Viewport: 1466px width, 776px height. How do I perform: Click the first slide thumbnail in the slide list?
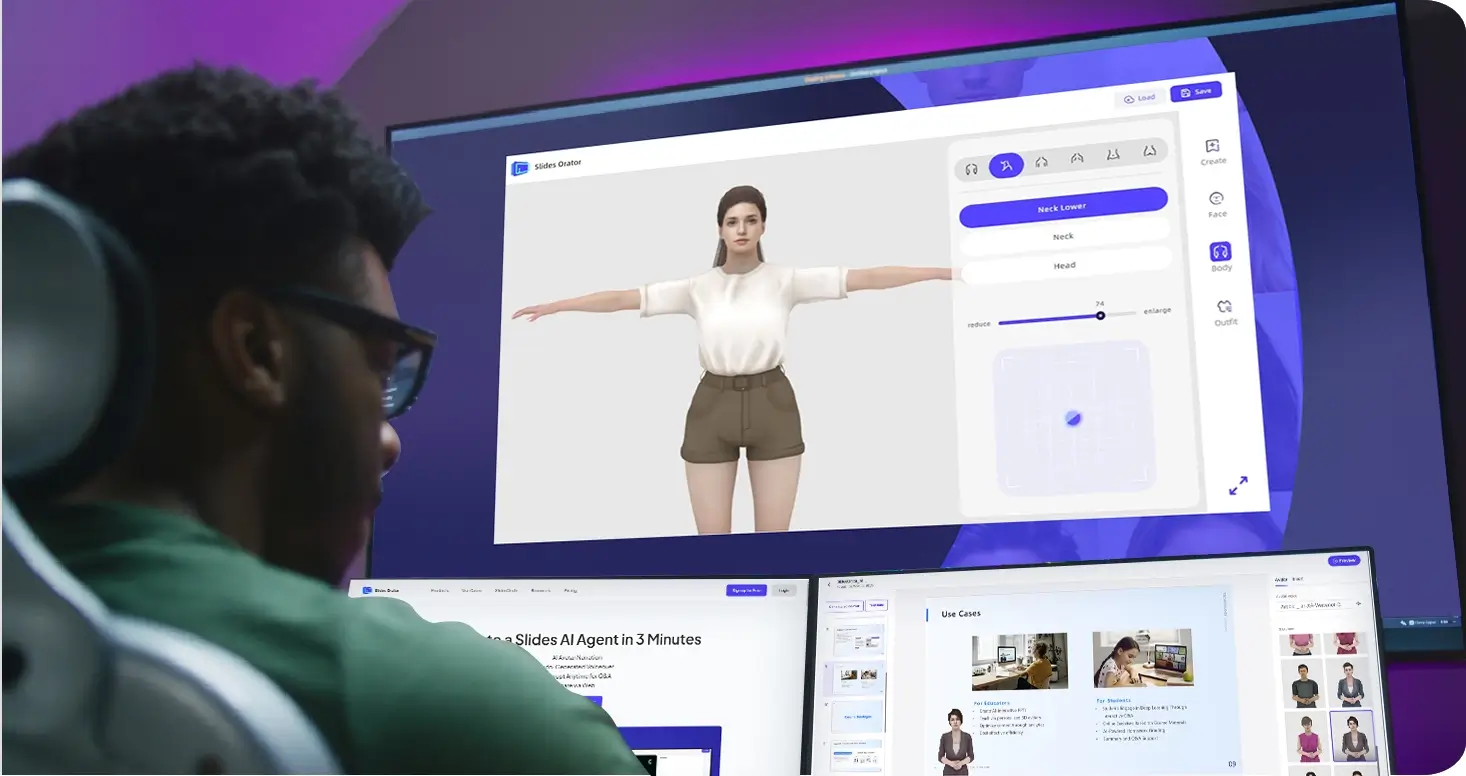click(x=858, y=639)
